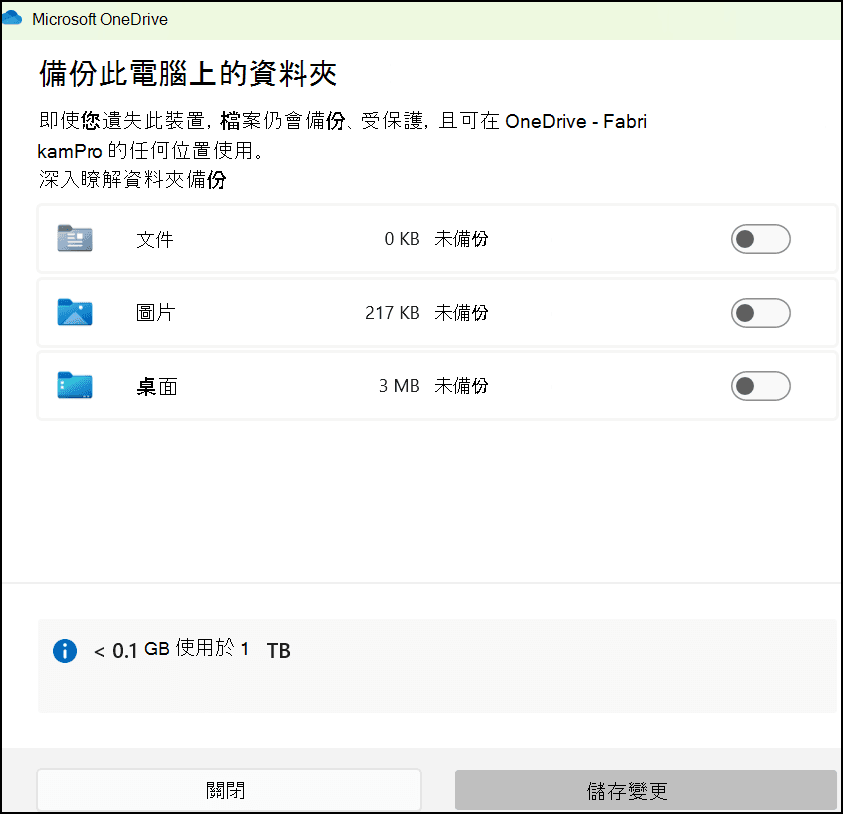
Task: Click the 關閉 button
Action: point(228,790)
